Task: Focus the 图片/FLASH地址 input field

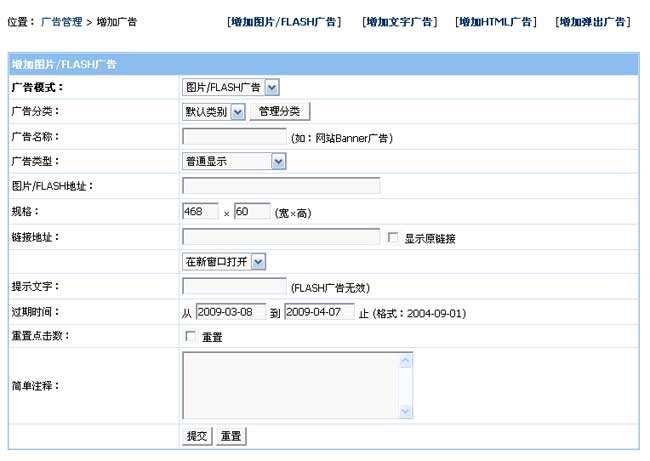Action: pos(281,185)
